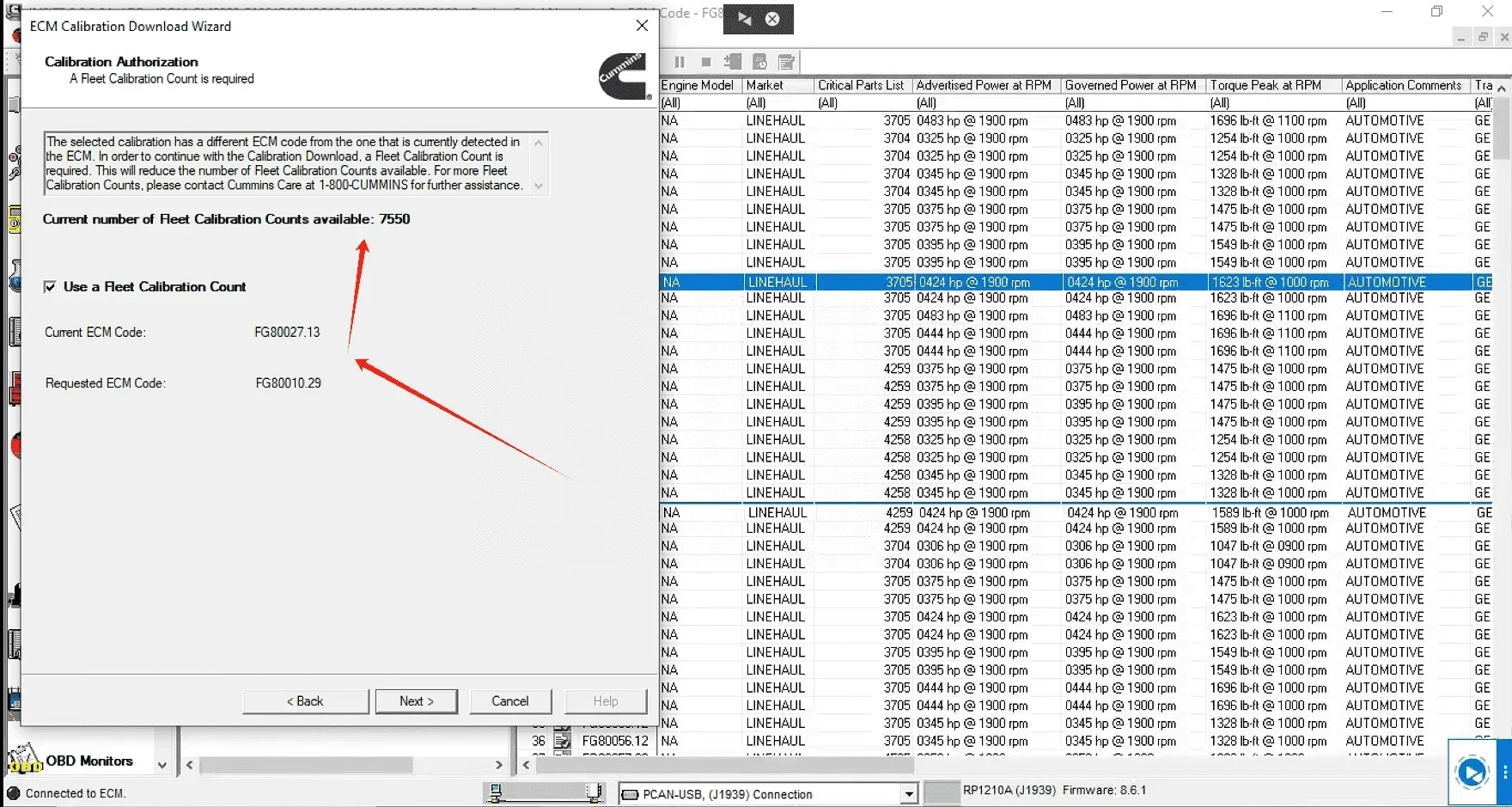
Task: Click the document icon beside FG80056.12
Action: pos(563,740)
